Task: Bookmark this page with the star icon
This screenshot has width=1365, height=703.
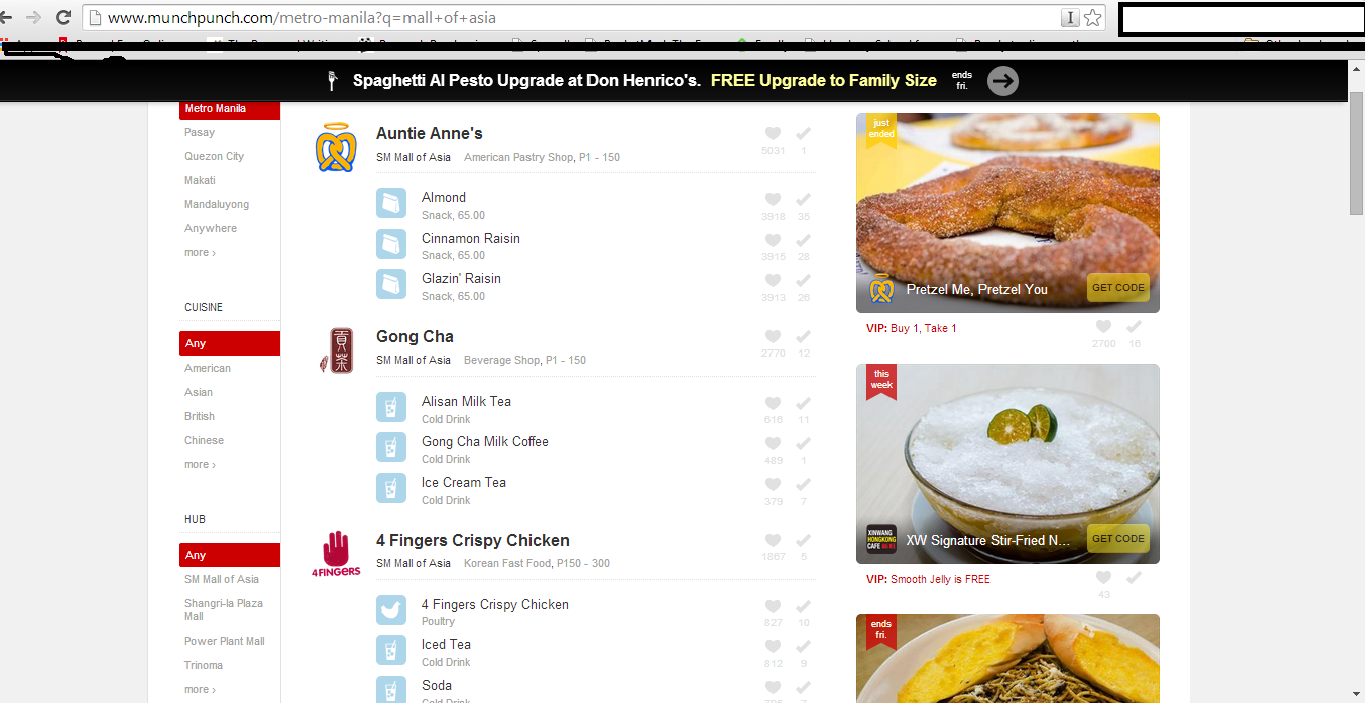Action: (1093, 17)
